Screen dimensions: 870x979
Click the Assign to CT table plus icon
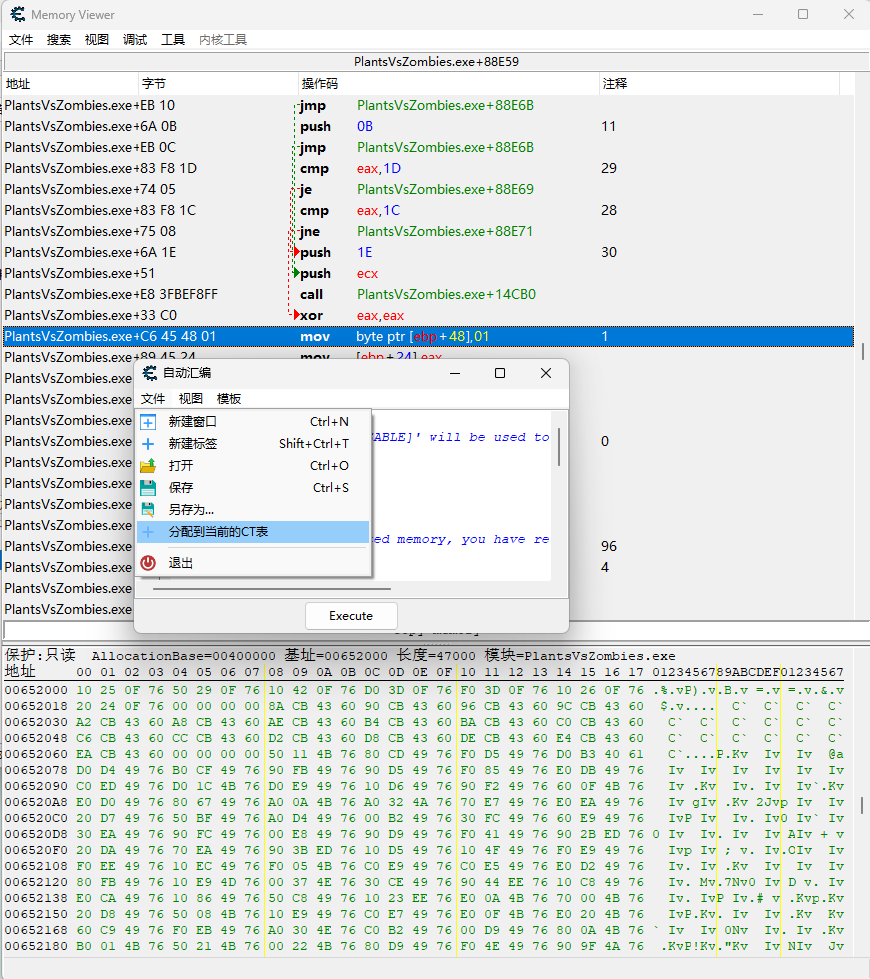(x=148, y=532)
